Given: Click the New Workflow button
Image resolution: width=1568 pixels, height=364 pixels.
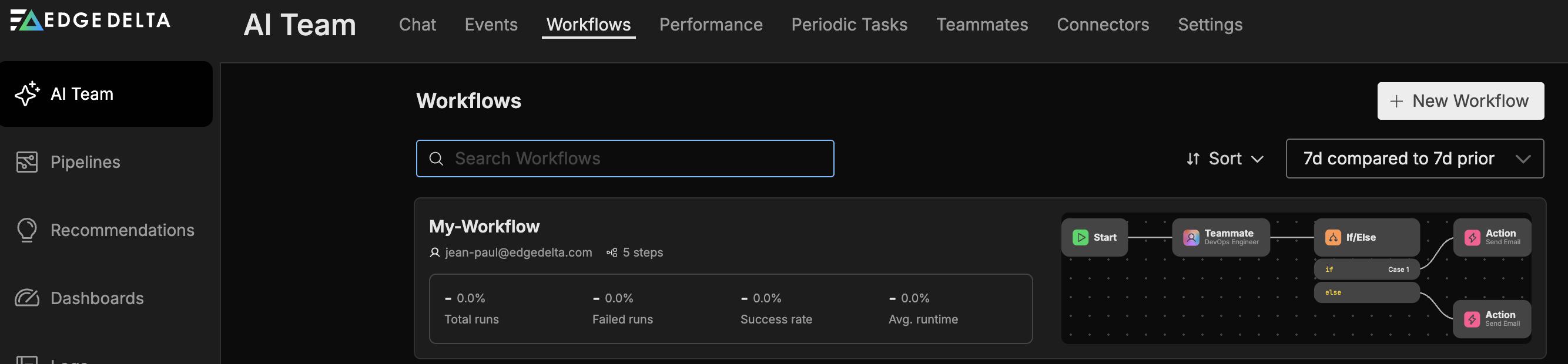Looking at the screenshot, I should (x=1460, y=101).
